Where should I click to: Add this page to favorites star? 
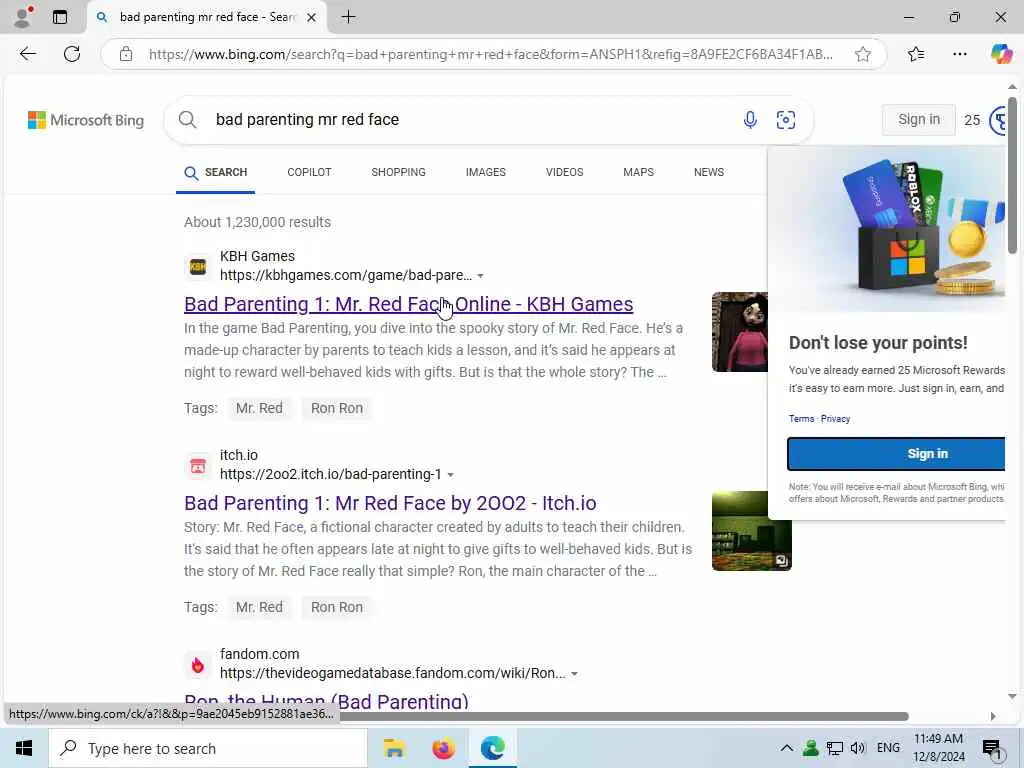(863, 54)
